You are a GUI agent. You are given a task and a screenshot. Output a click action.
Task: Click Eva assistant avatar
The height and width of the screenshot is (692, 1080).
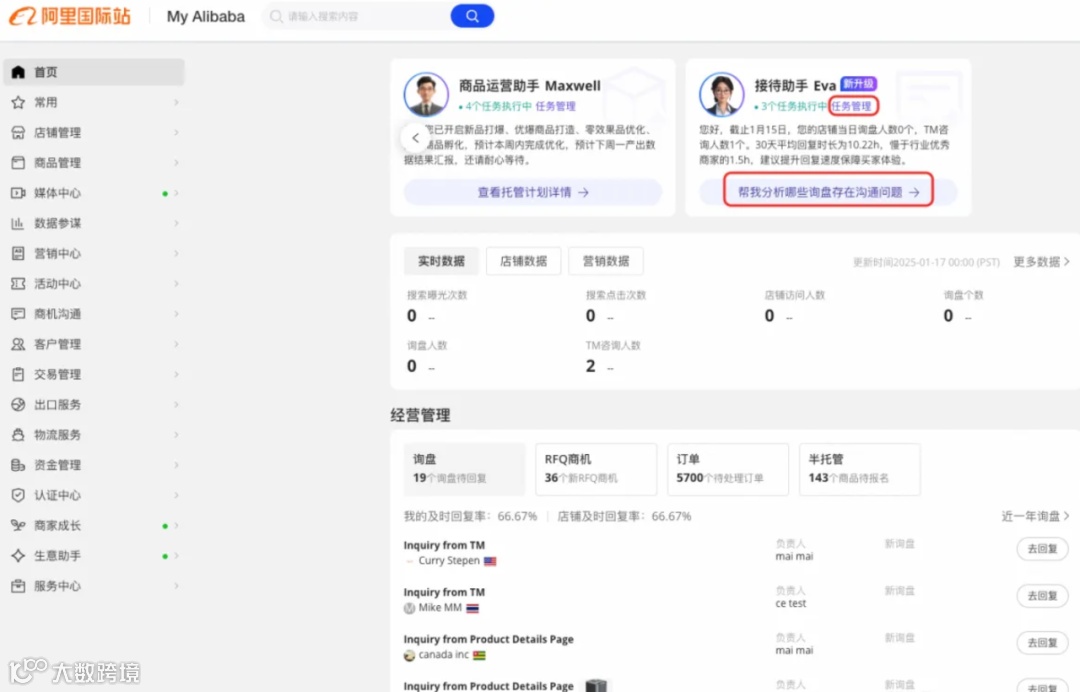(722, 94)
